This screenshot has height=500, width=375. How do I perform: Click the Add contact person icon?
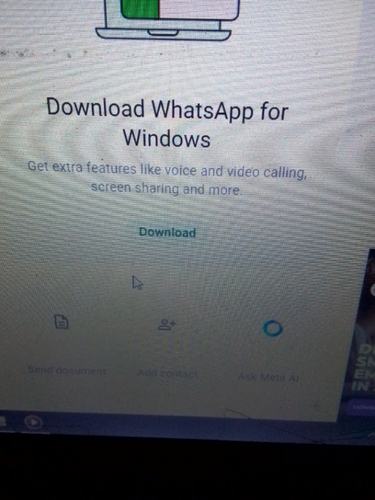pyautogui.click(x=167, y=324)
